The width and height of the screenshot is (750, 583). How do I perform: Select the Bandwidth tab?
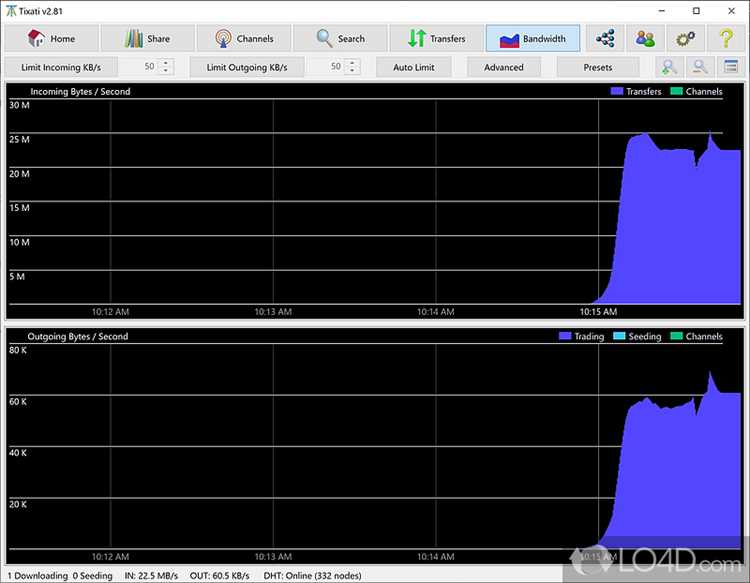point(533,38)
